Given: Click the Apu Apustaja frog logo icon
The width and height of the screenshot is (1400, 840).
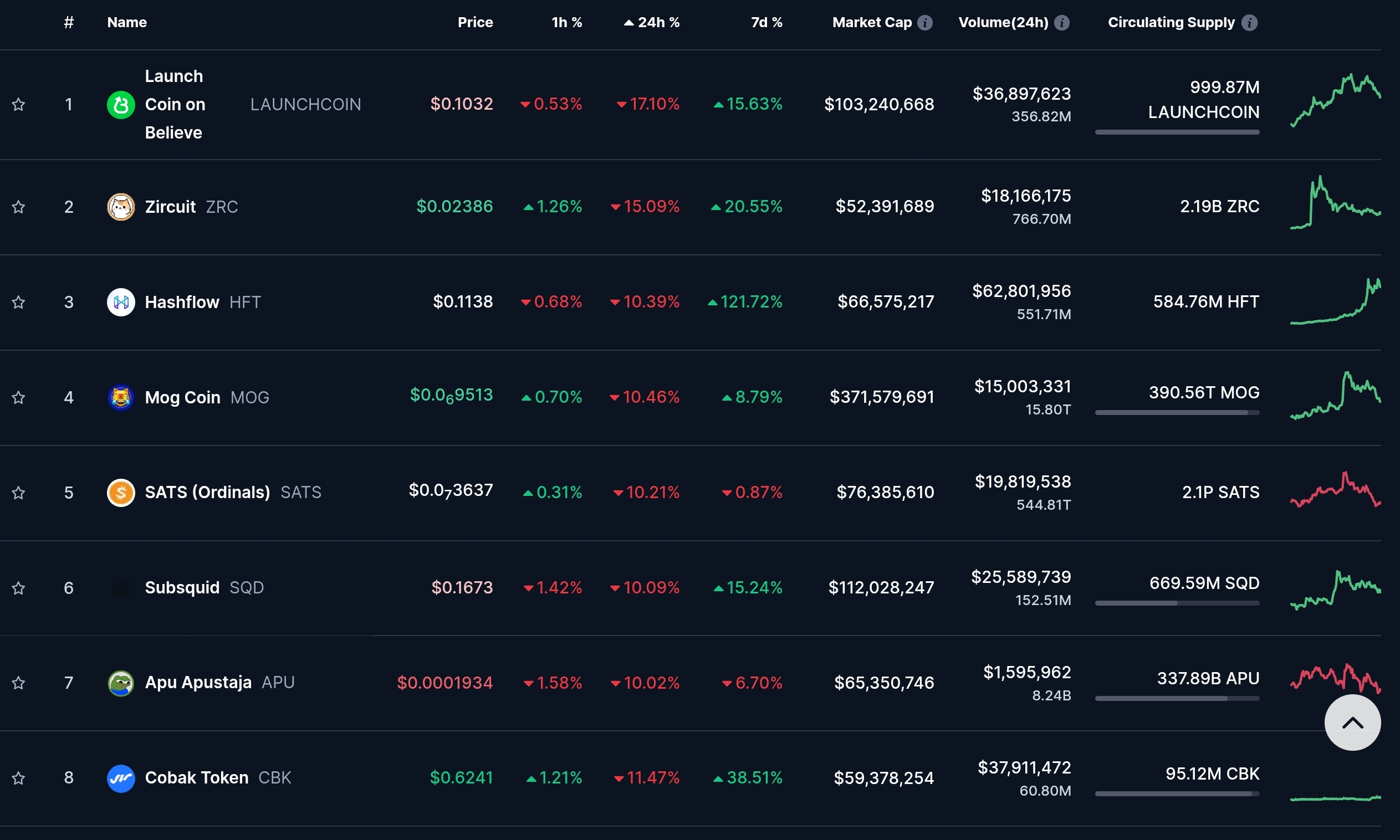Looking at the screenshot, I should (x=121, y=683).
